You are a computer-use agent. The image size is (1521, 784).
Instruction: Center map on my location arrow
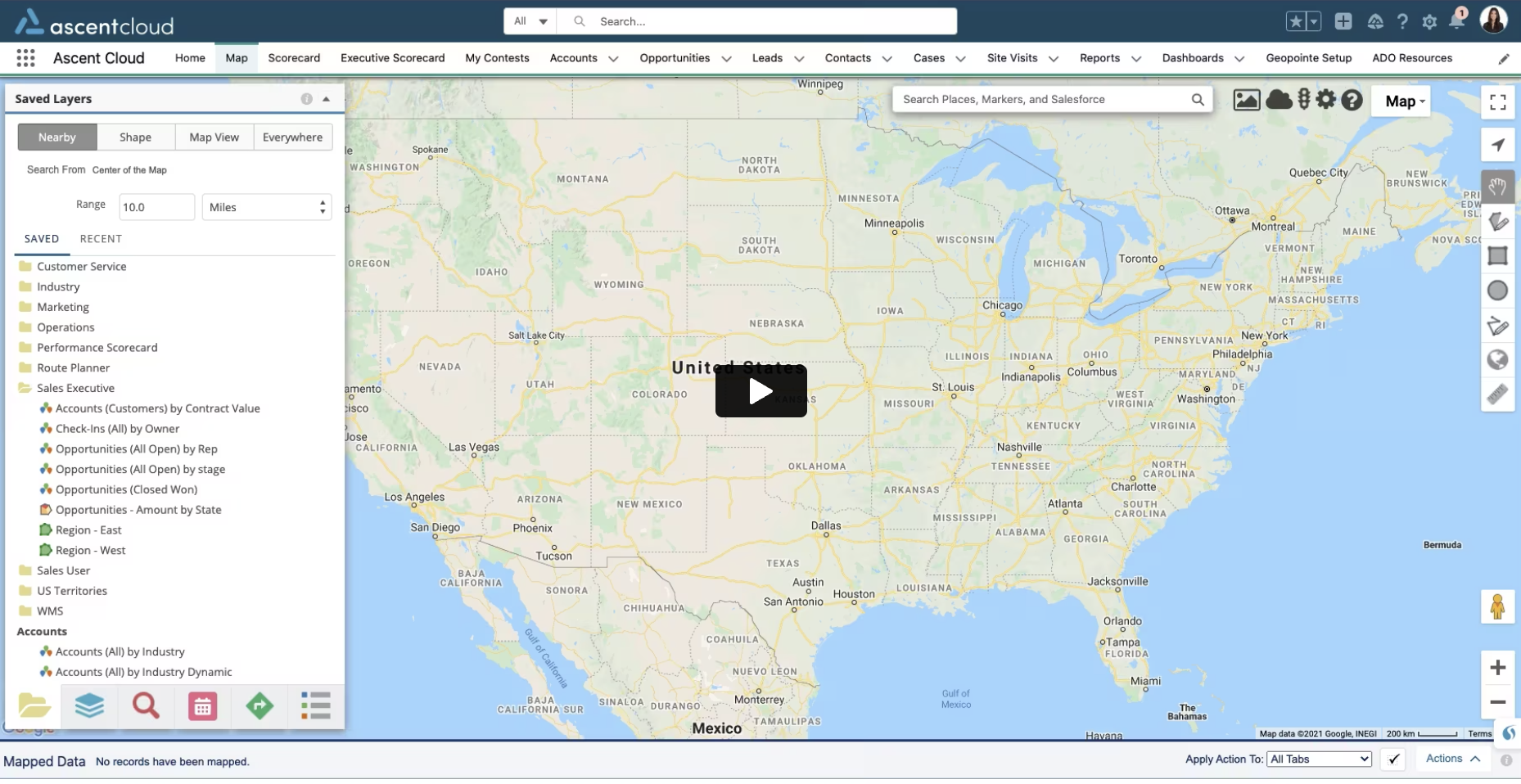(x=1498, y=145)
